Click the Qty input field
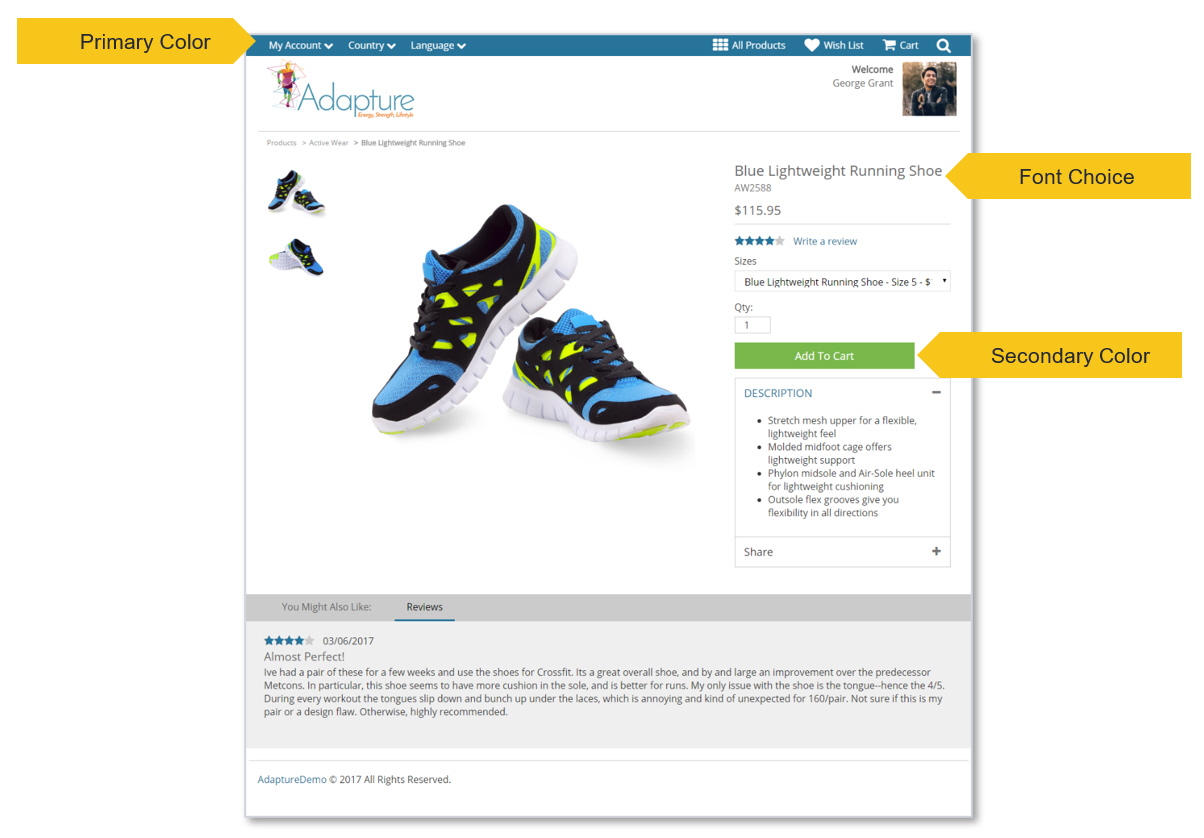 [752, 325]
